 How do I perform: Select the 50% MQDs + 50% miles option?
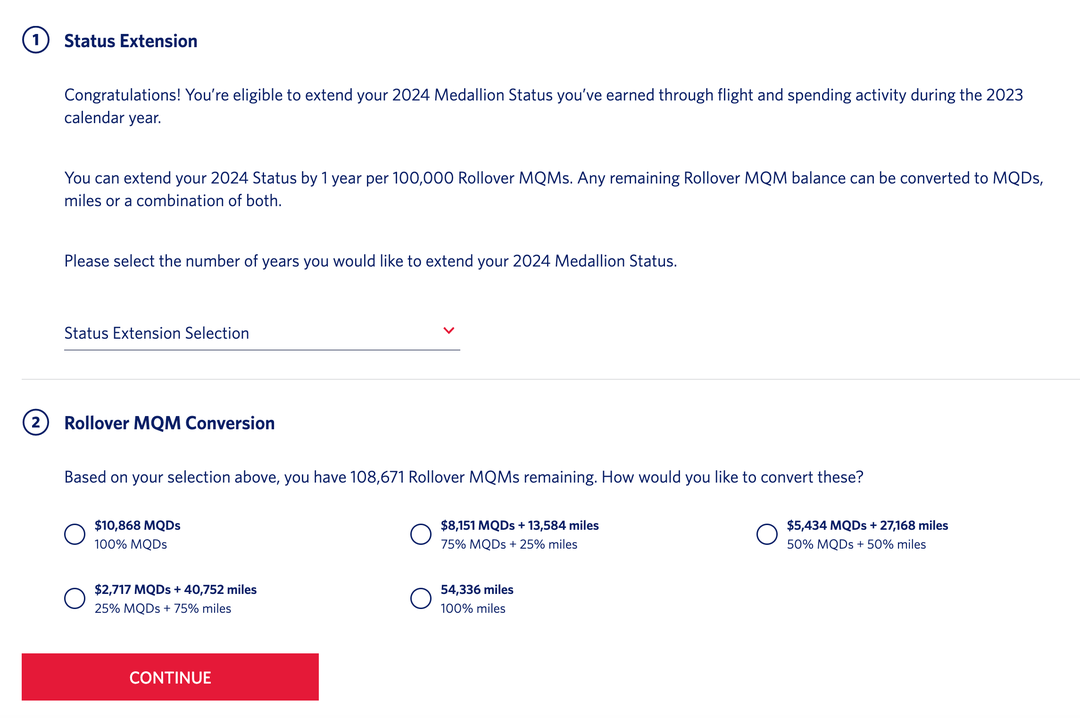(766, 534)
